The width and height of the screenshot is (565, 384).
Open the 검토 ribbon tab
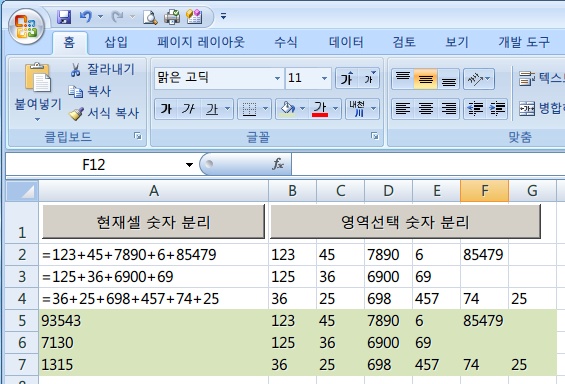click(x=404, y=43)
